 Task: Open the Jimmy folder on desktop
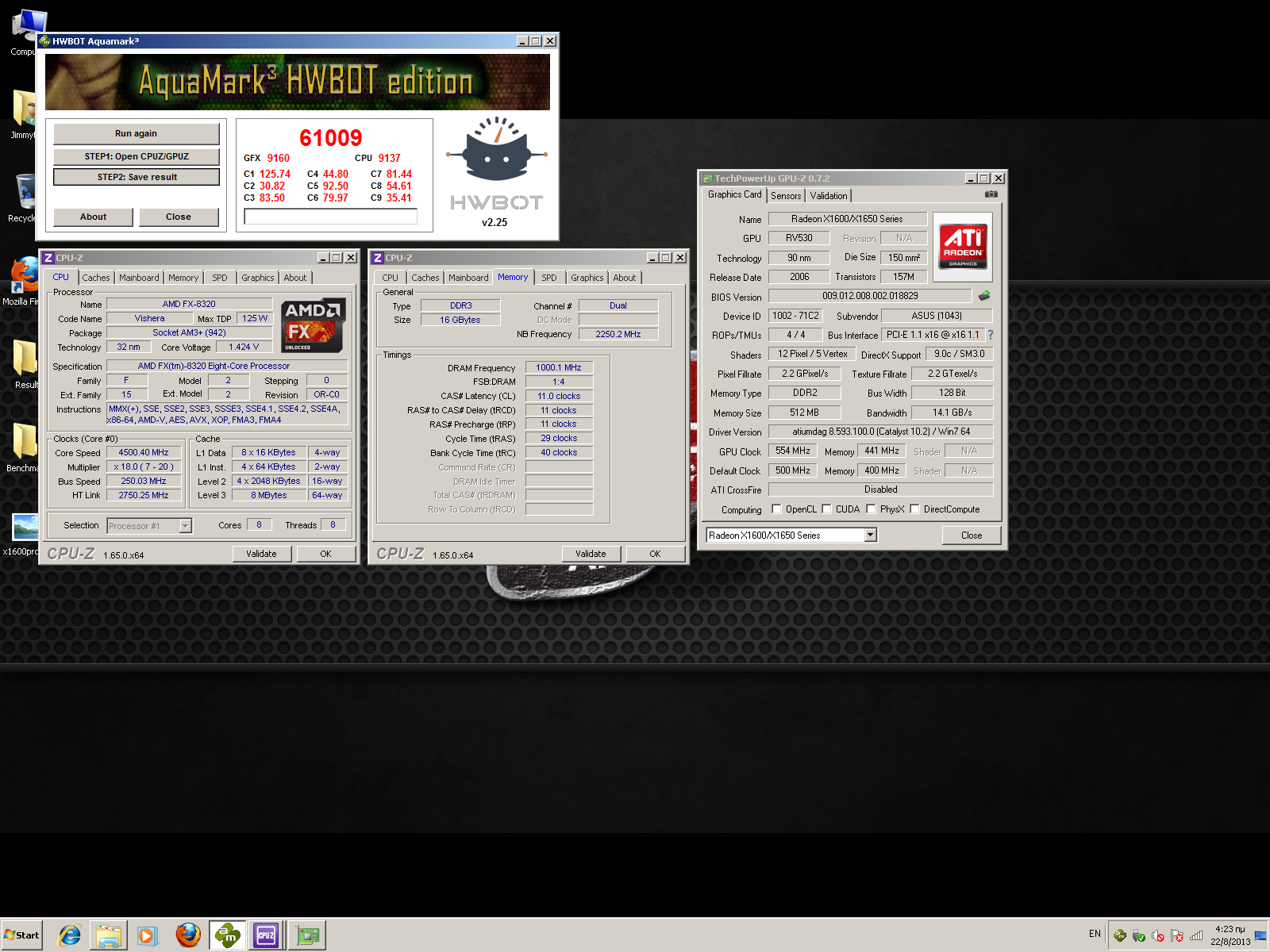[23, 114]
